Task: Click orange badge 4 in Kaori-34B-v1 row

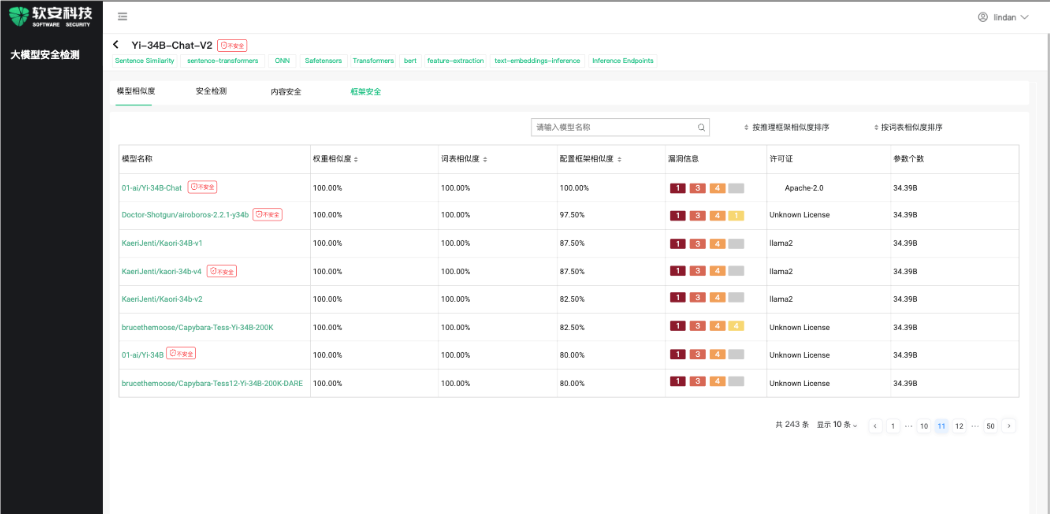Action: pyautogui.click(x=717, y=244)
